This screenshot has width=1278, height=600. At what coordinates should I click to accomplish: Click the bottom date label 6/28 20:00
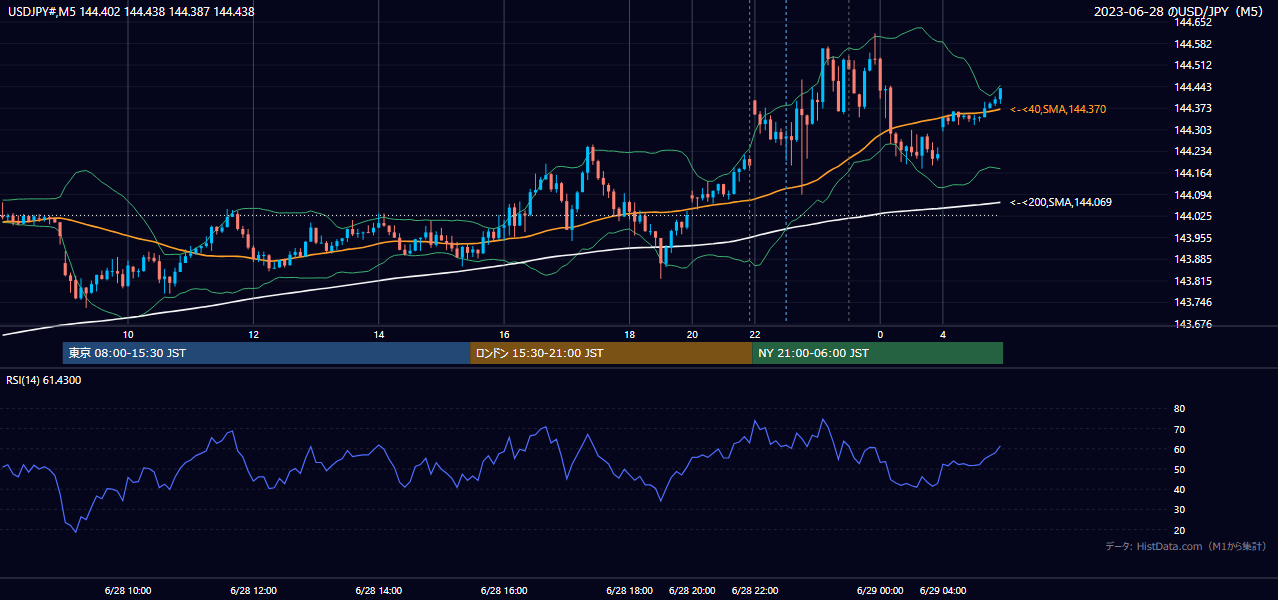(692, 591)
